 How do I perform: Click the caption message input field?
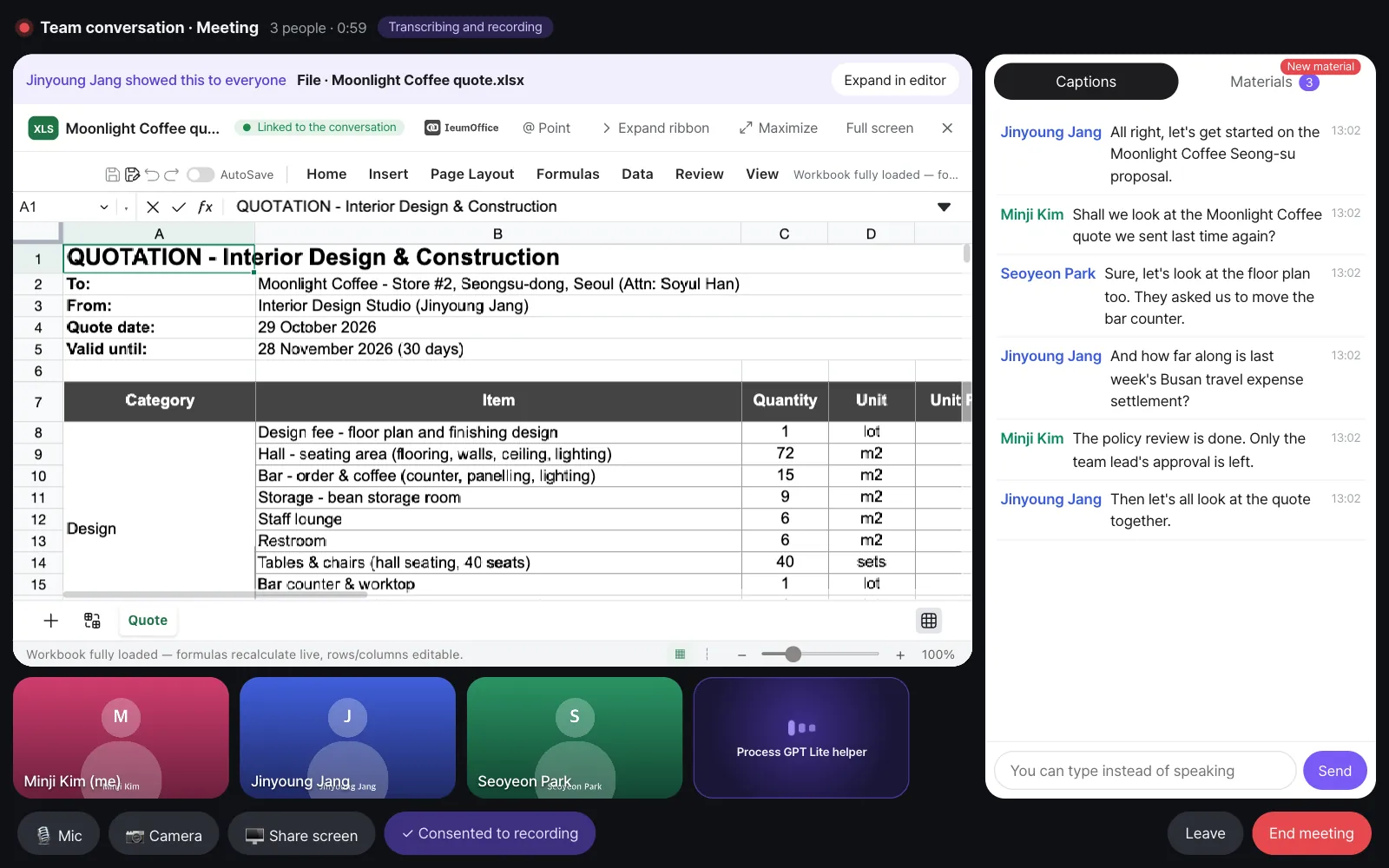tap(1145, 771)
